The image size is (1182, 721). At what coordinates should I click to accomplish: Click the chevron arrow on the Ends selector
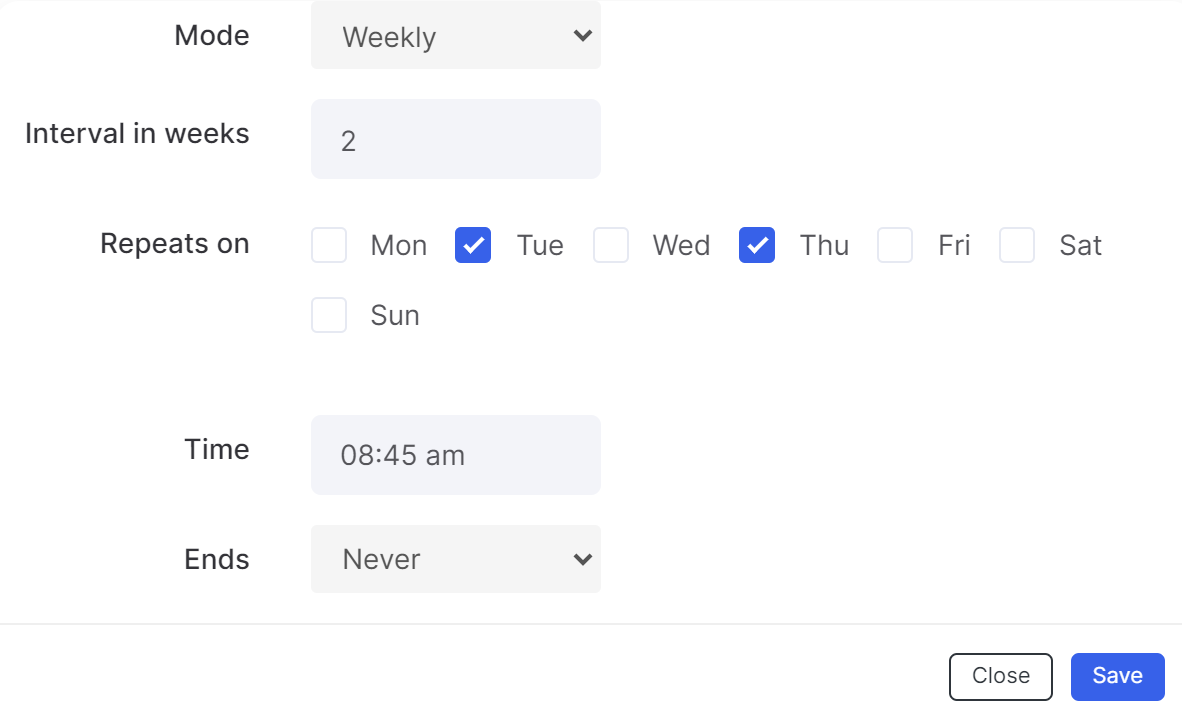pos(582,560)
